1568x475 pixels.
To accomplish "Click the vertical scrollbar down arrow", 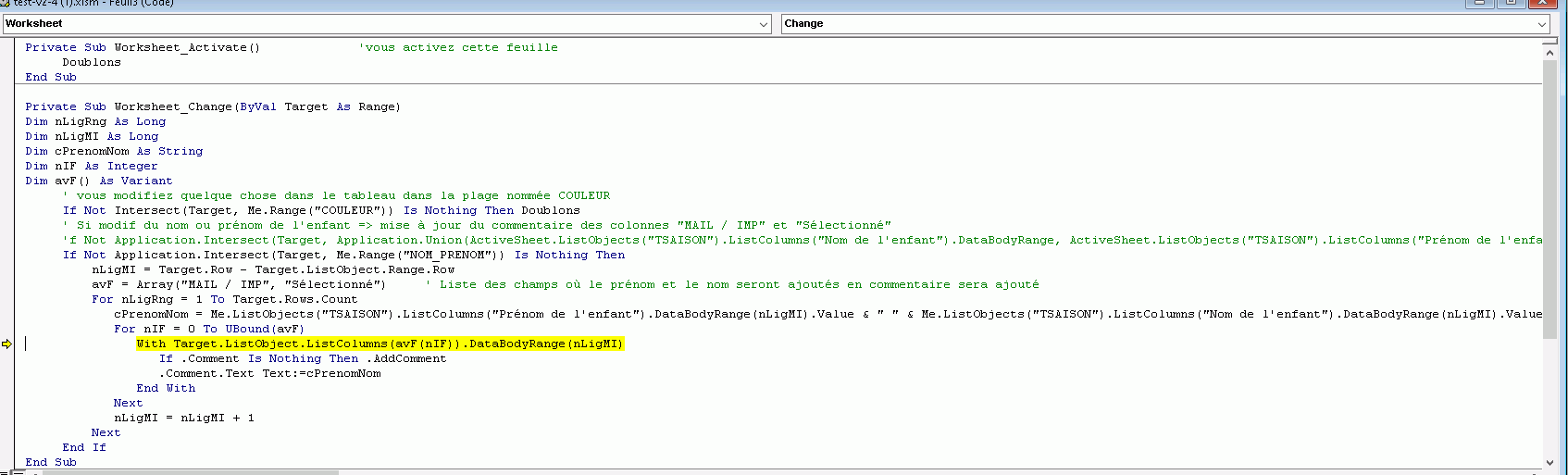I will click(x=1549, y=462).
